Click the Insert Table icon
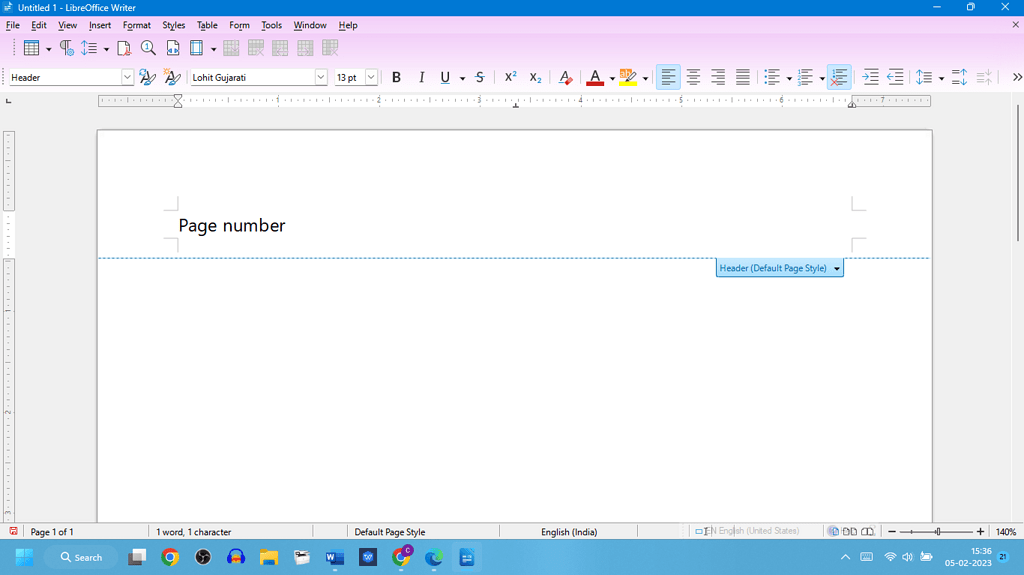Image resolution: width=1024 pixels, height=575 pixels. click(31, 48)
